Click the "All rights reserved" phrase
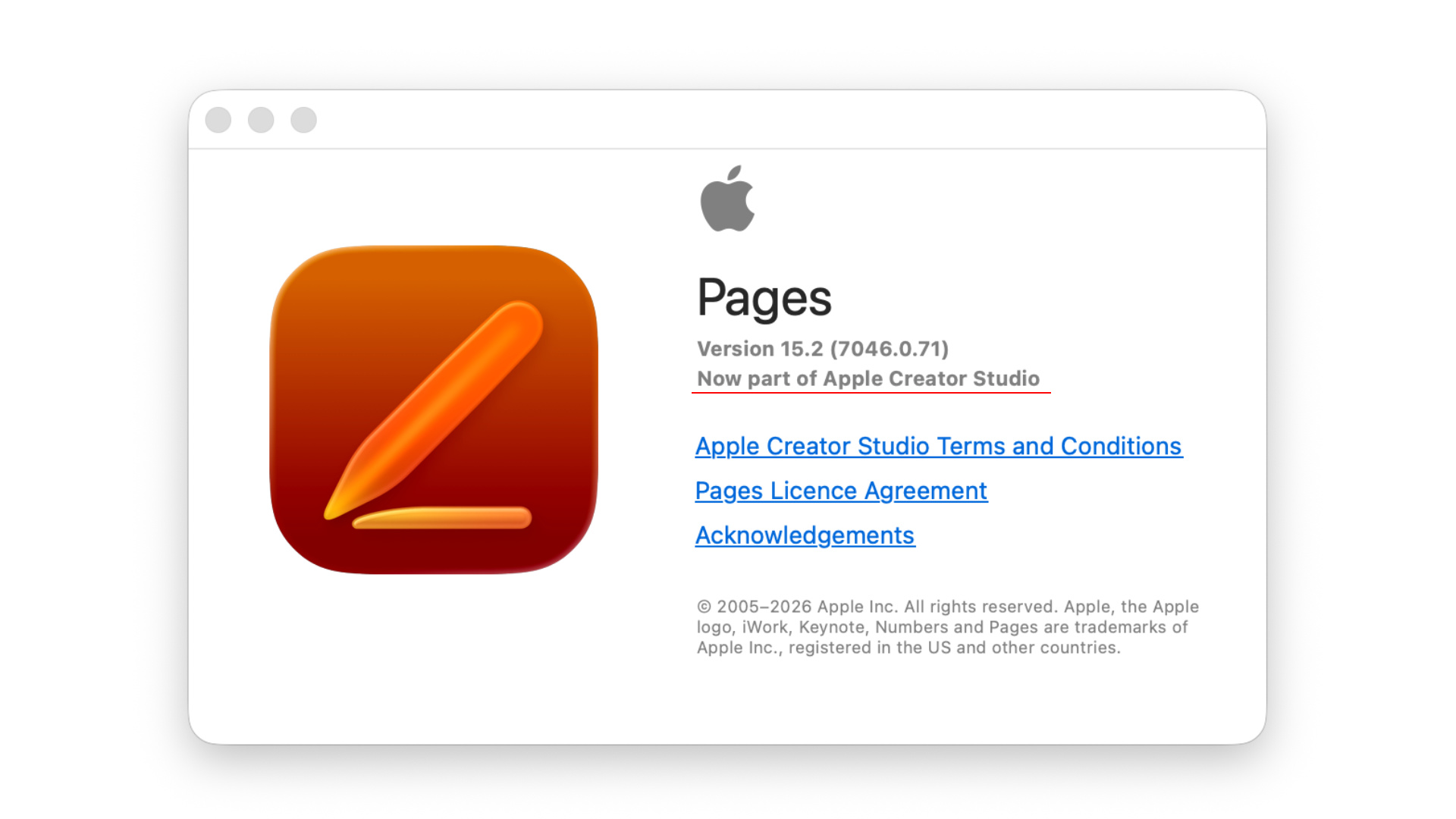 point(981,607)
